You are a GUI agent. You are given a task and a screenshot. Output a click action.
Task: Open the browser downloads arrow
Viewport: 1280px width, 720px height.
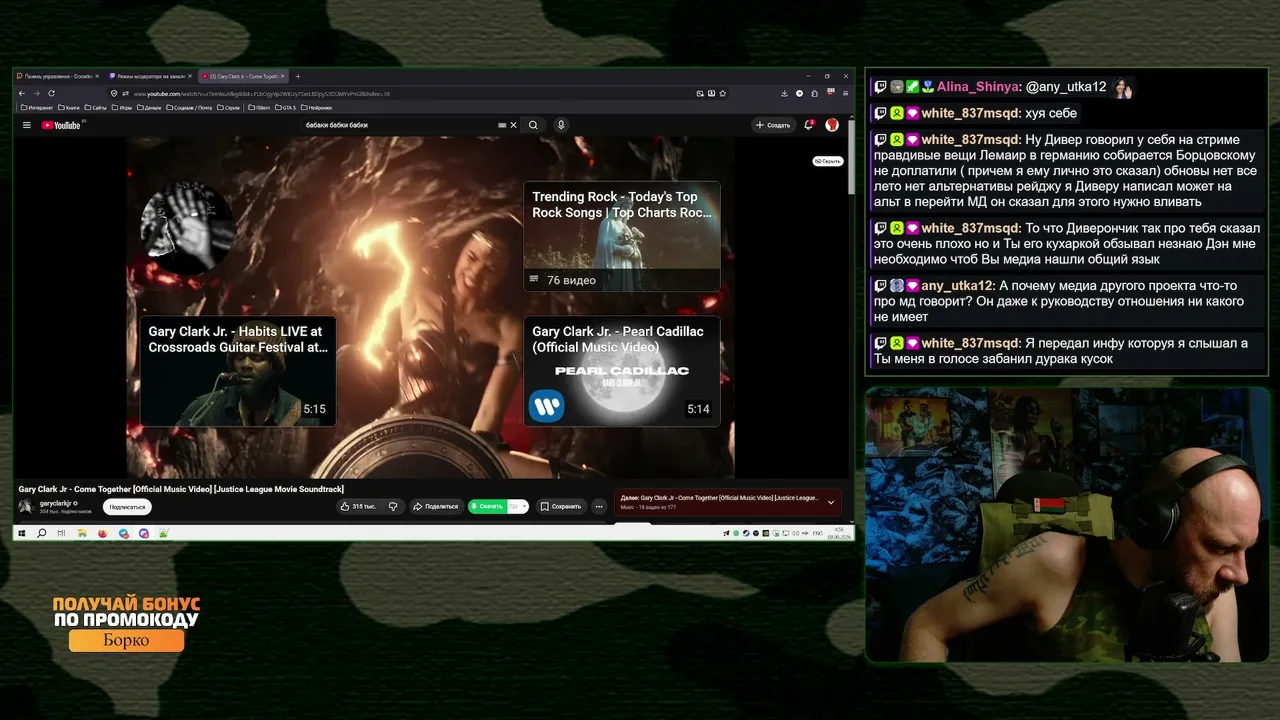point(785,93)
